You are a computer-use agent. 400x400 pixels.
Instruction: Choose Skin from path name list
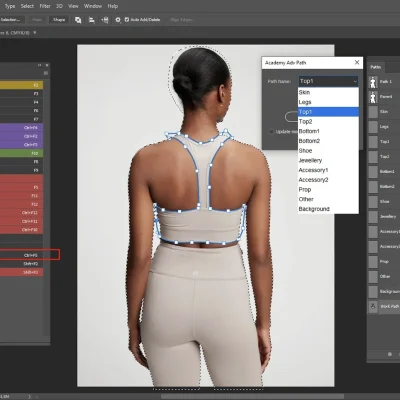point(328,92)
